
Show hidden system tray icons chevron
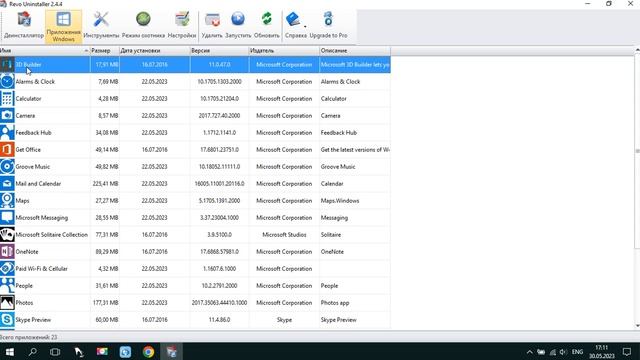(x=529, y=352)
